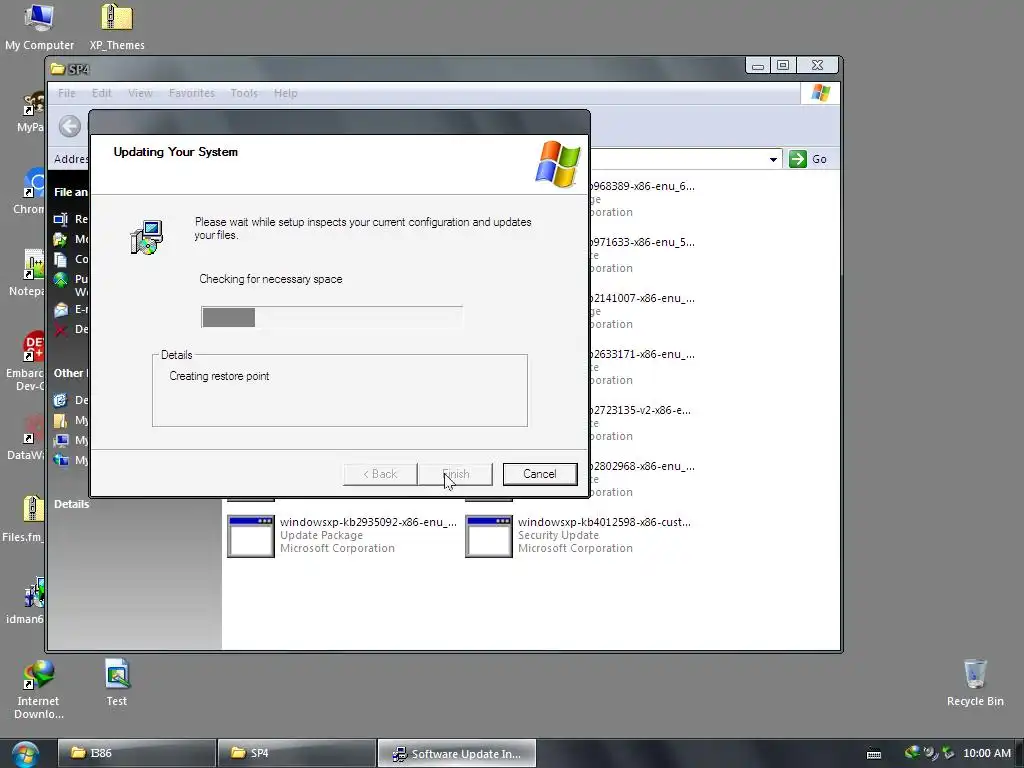1024x768 pixels.
Task: Click the Windows flag logo in SP4 toolbar
Action: point(820,93)
